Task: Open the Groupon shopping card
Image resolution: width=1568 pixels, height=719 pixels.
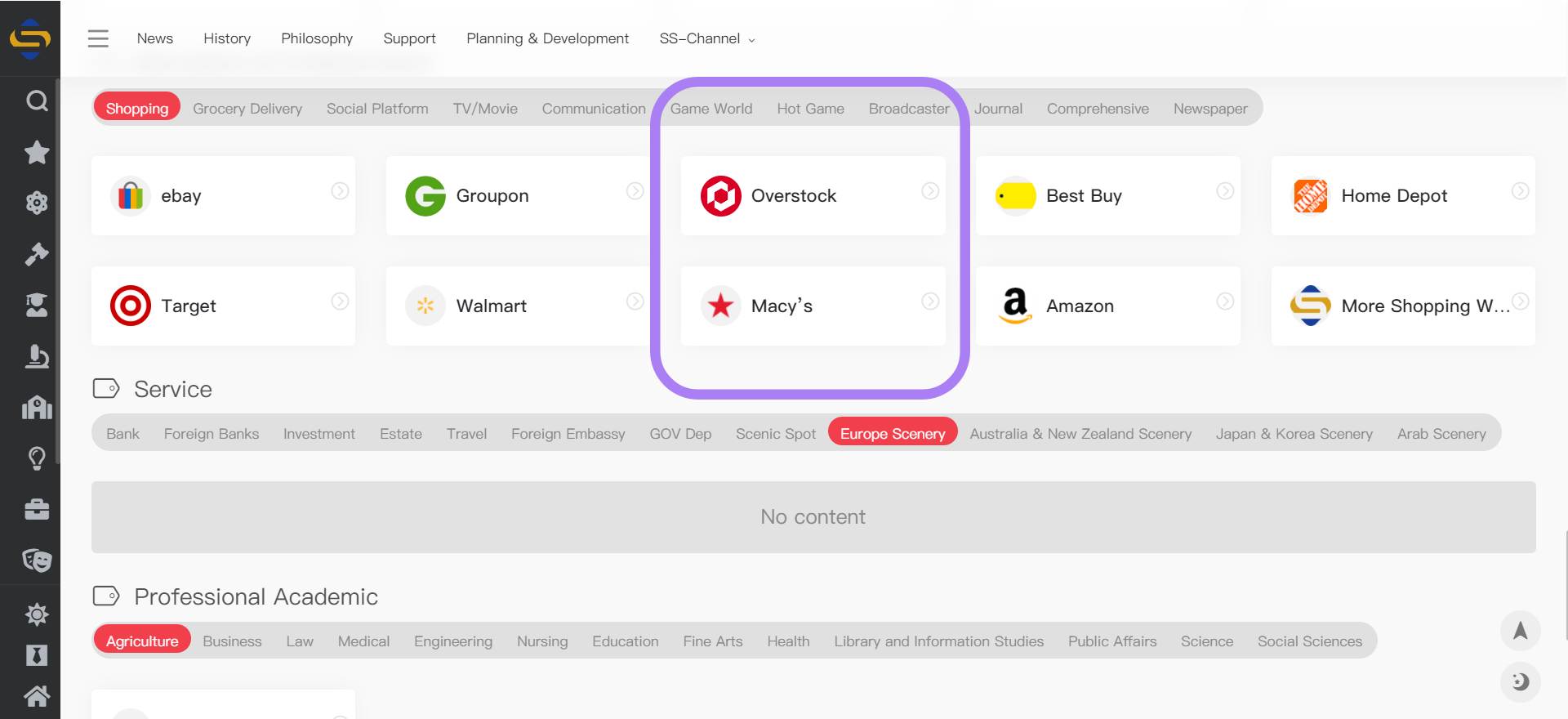Action: coord(518,195)
